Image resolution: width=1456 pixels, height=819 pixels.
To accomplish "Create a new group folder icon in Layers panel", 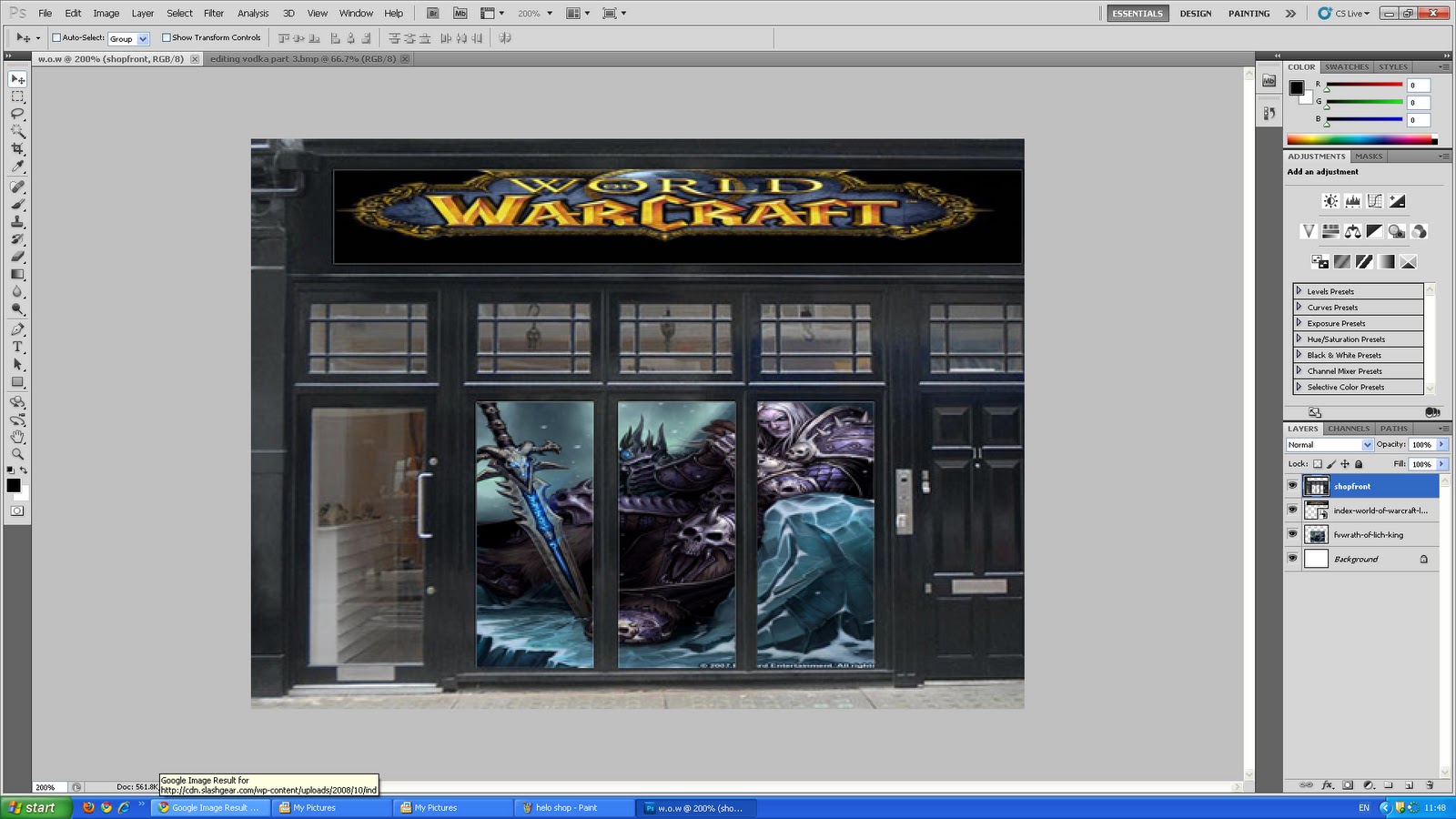I will [1389, 785].
